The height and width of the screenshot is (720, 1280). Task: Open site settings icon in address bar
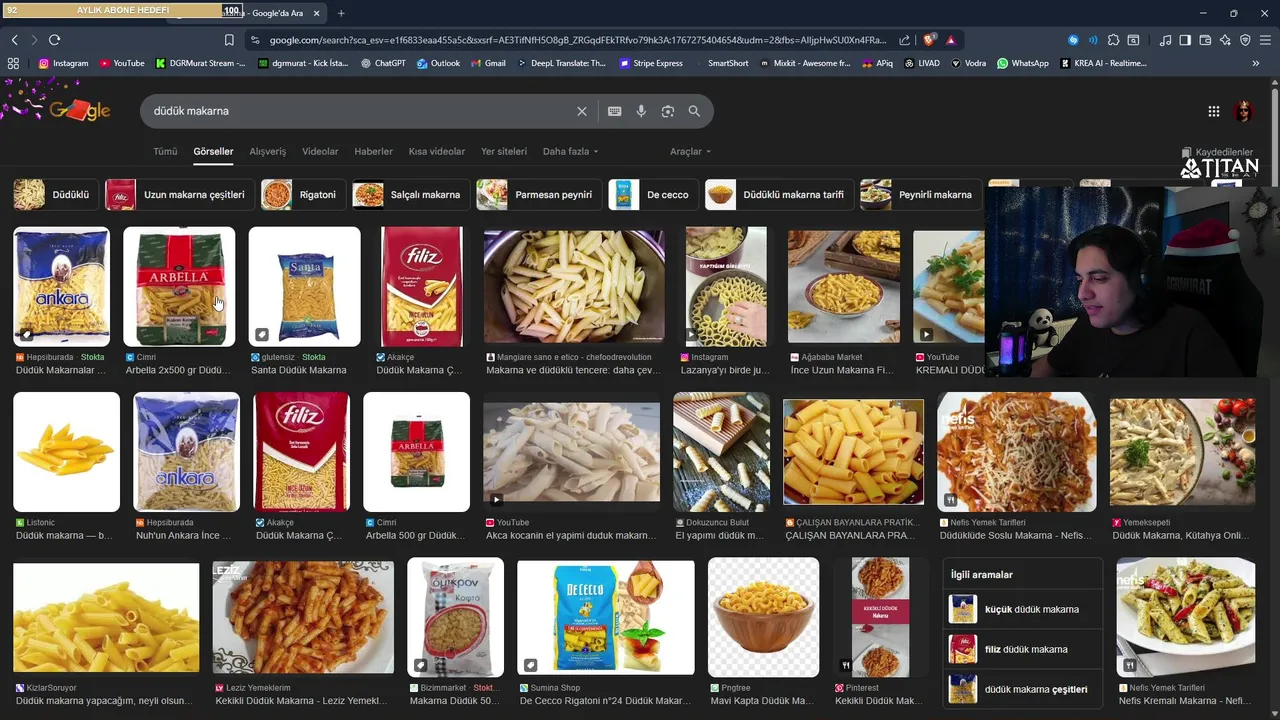(x=255, y=40)
